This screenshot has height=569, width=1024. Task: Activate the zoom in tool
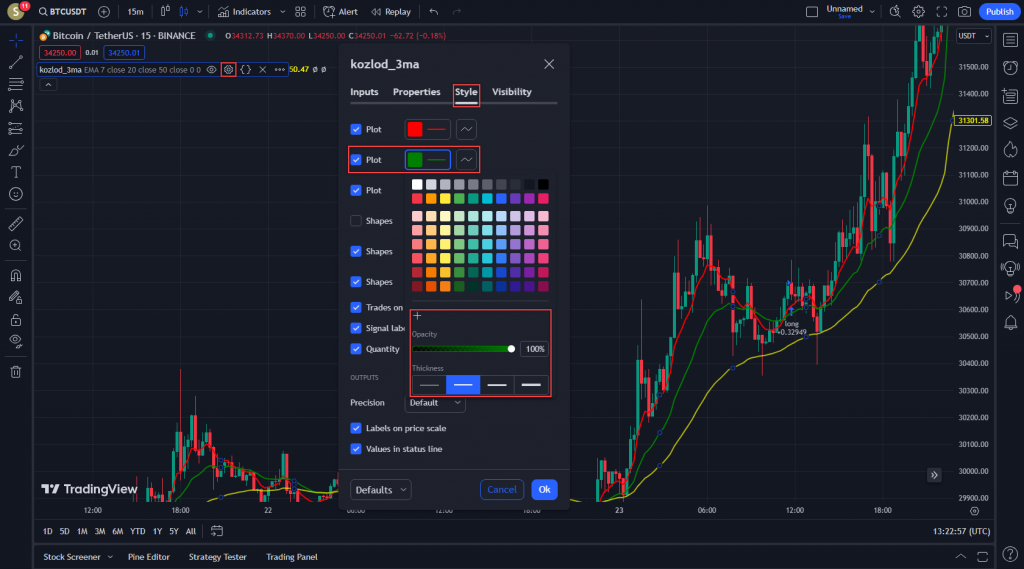pyautogui.click(x=16, y=246)
